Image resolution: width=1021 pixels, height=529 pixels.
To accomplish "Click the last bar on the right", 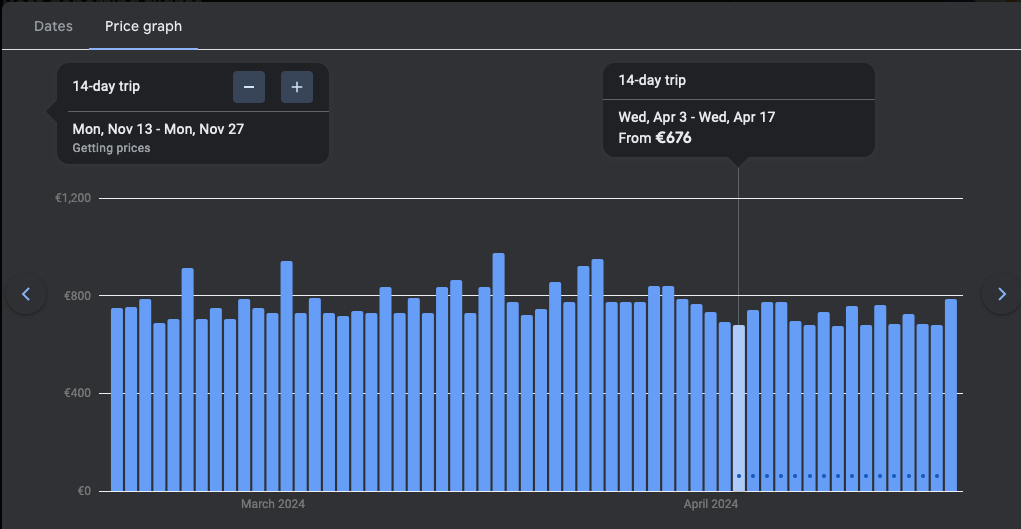I will [x=951, y=395].
